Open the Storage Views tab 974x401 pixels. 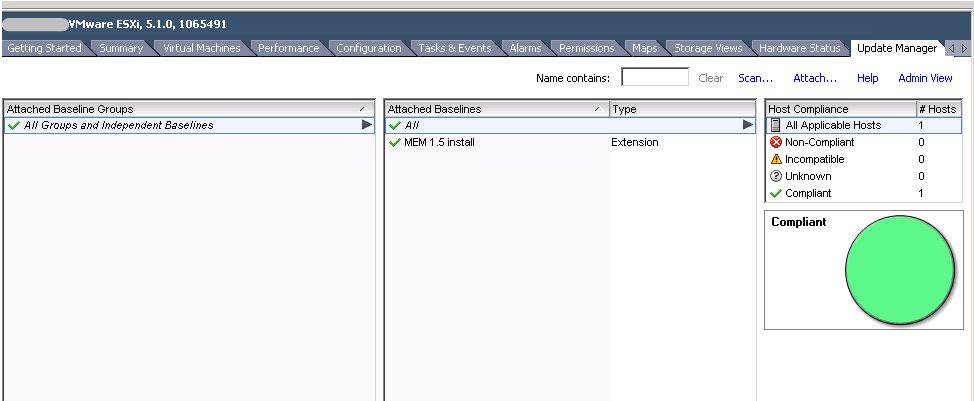coord(708,48)
